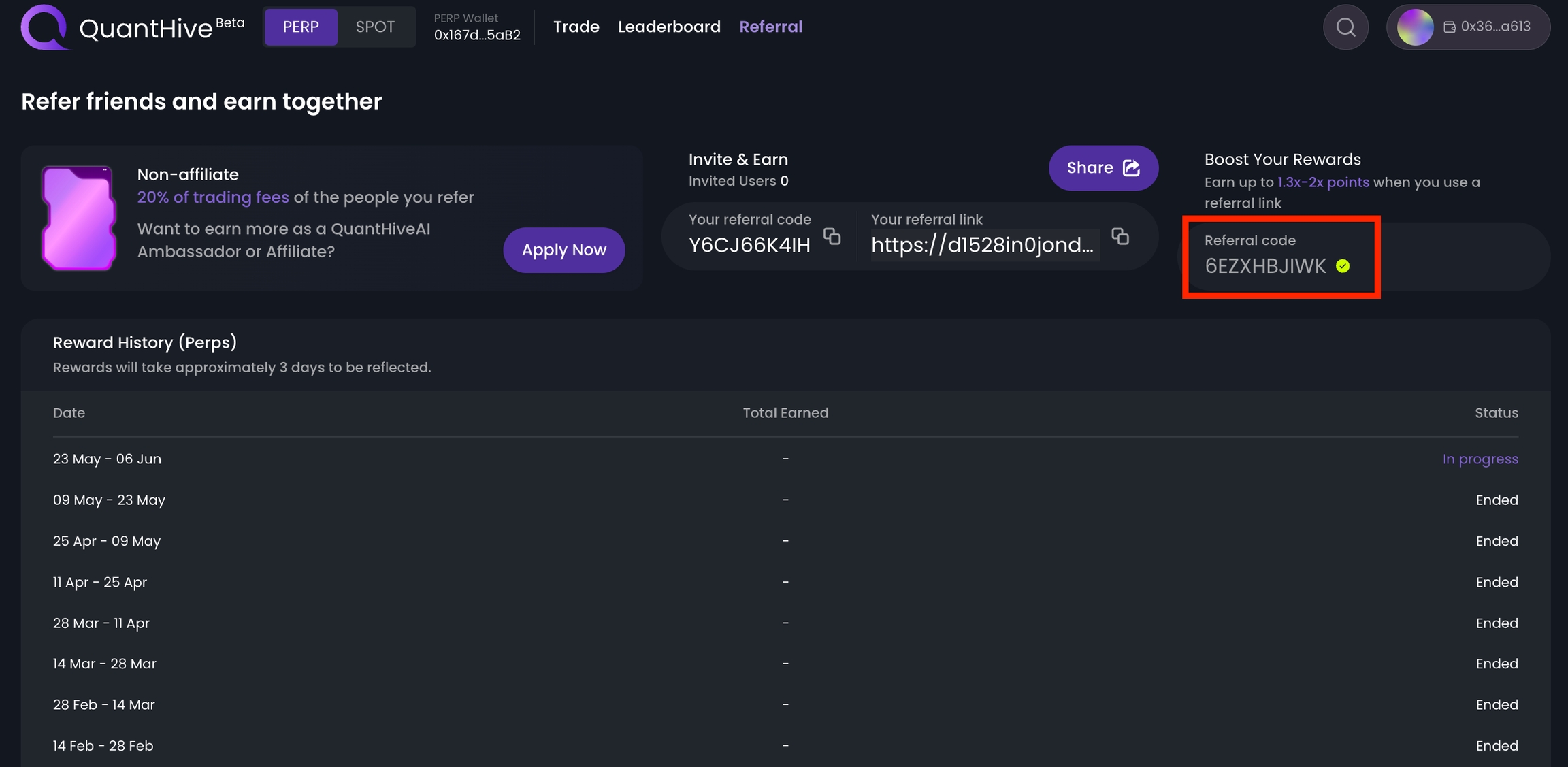Image resolution: width=1568 pixels, height=767 pixels.
Task: Open the Leaderboard page
Action: click(669, 27)
